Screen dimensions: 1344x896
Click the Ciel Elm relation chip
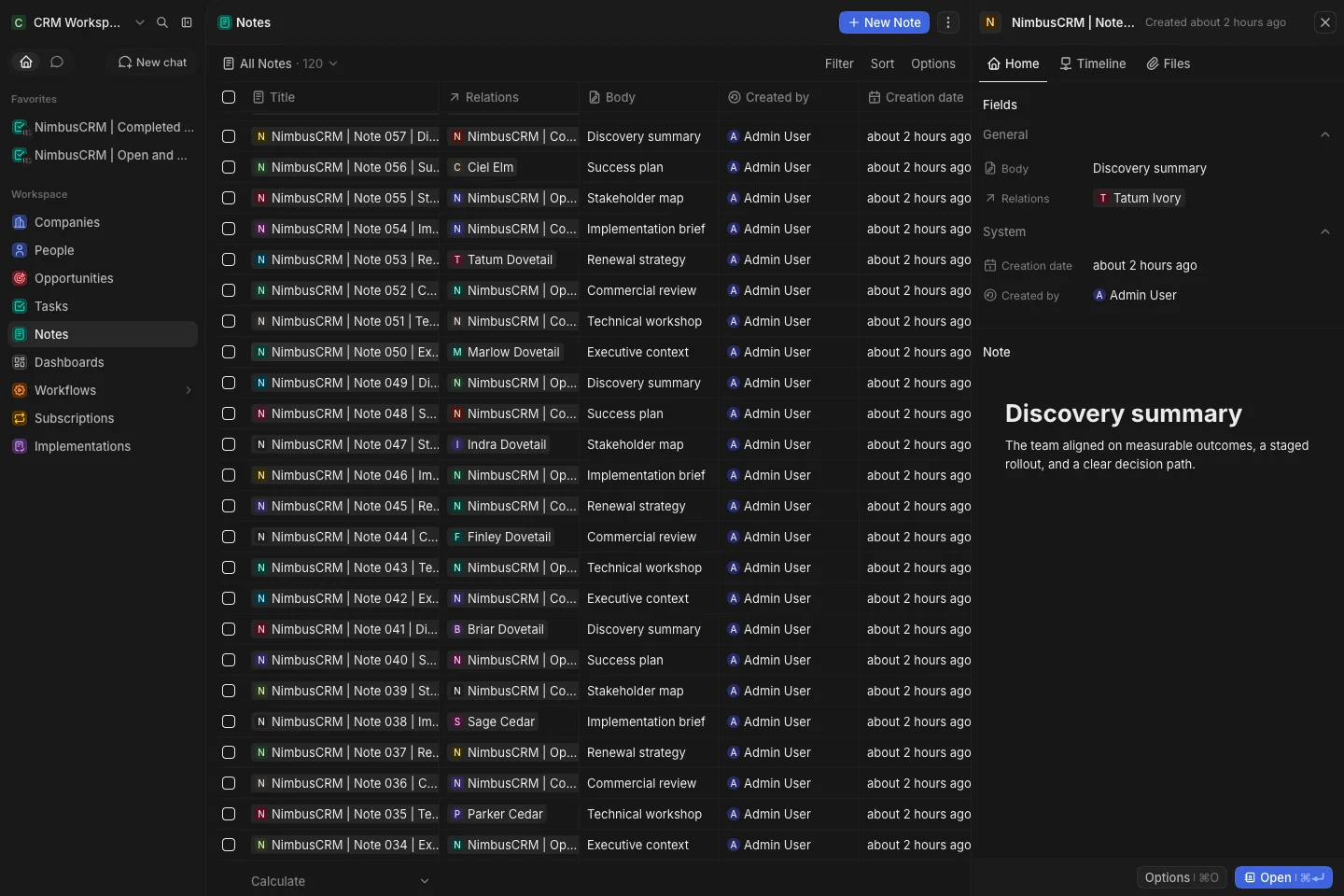482,167
